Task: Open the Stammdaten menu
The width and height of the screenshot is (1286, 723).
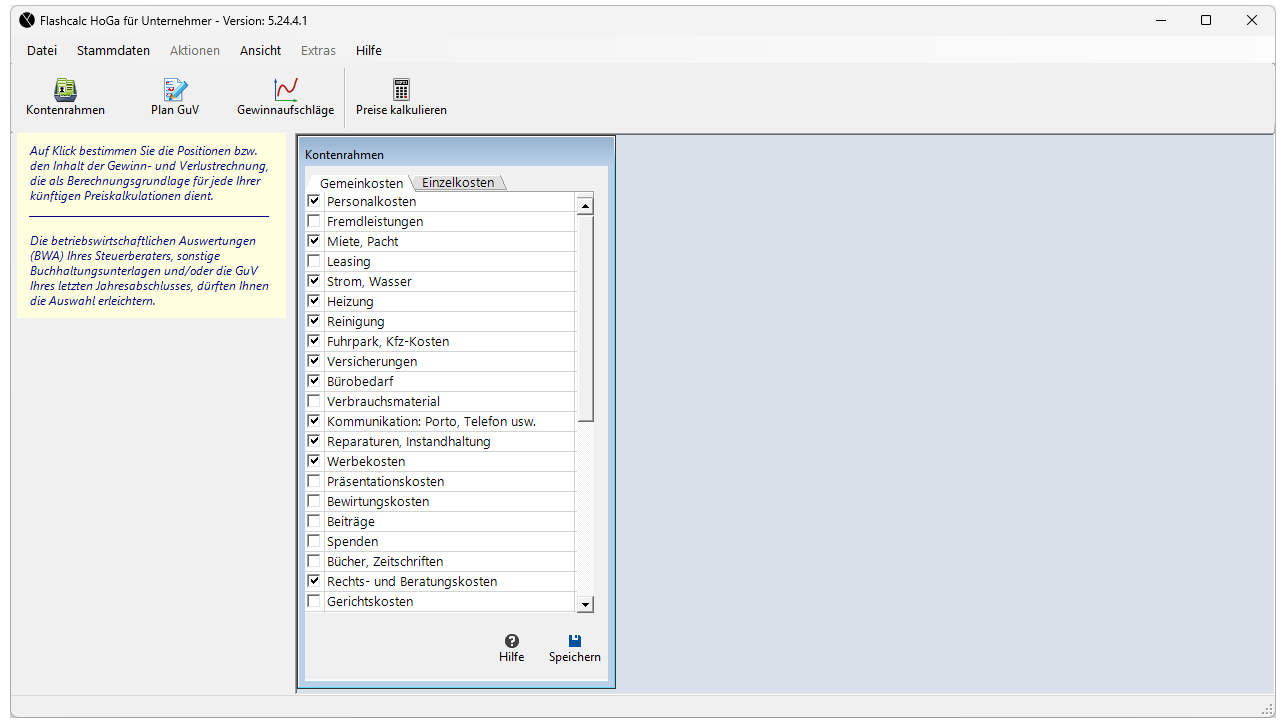Action: click(x=113, y=50)
